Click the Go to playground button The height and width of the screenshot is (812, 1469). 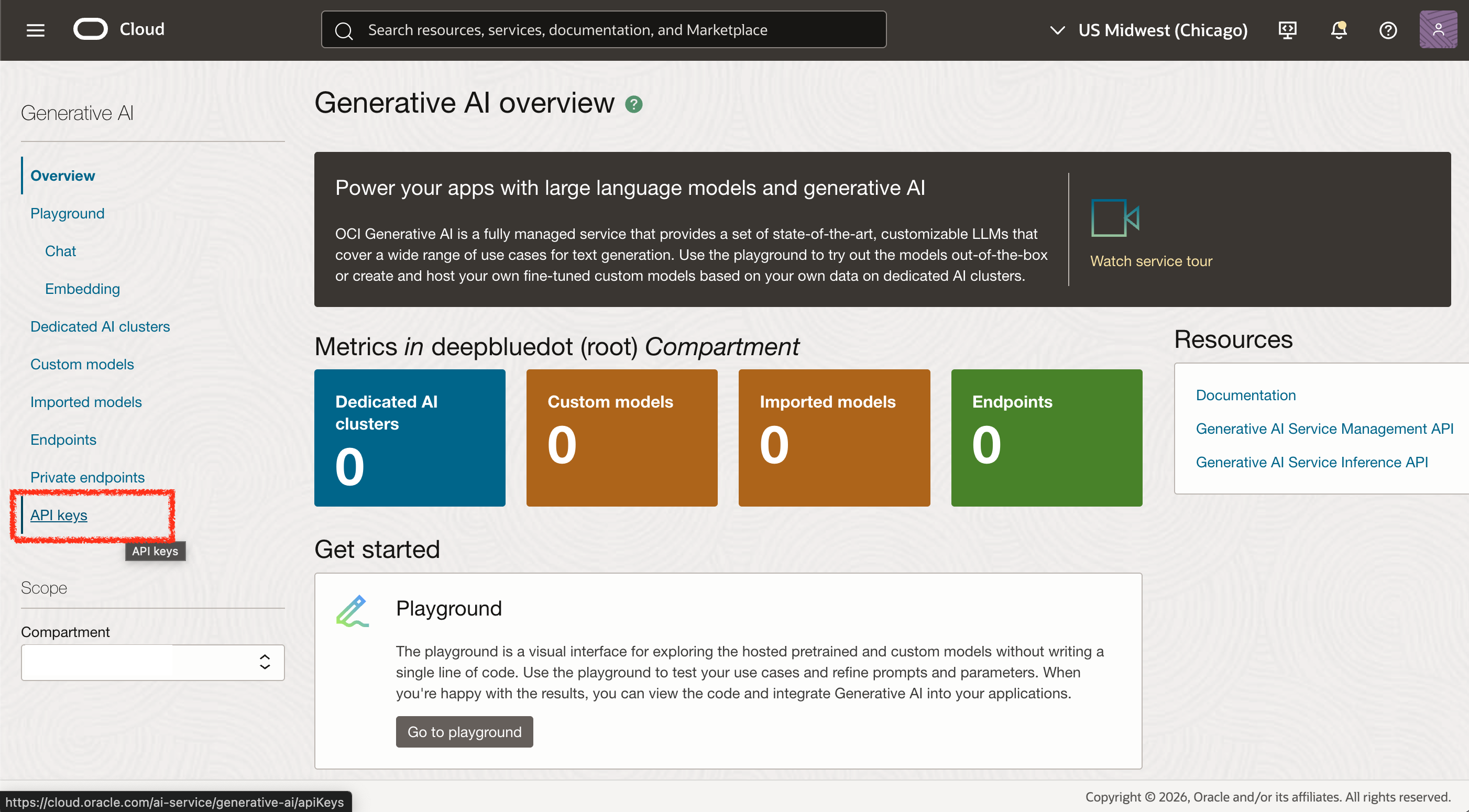click(464, 732)
